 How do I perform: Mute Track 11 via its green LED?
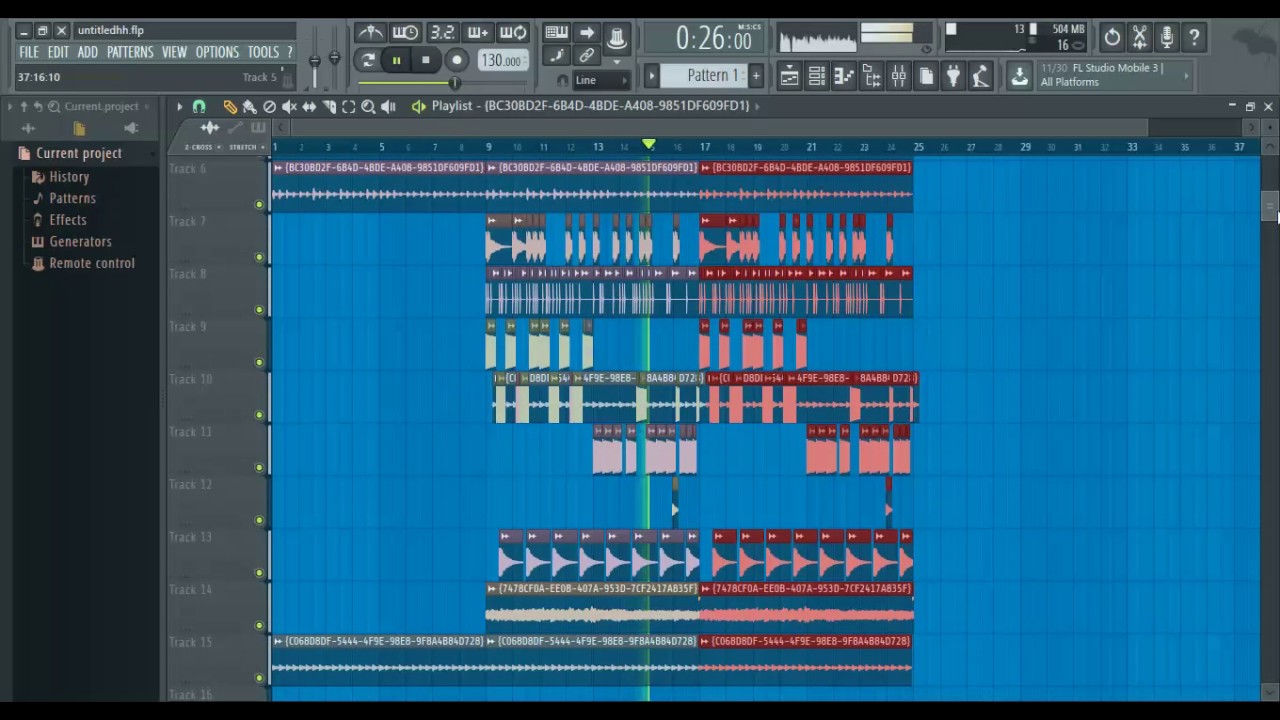[x=259, y=468]
